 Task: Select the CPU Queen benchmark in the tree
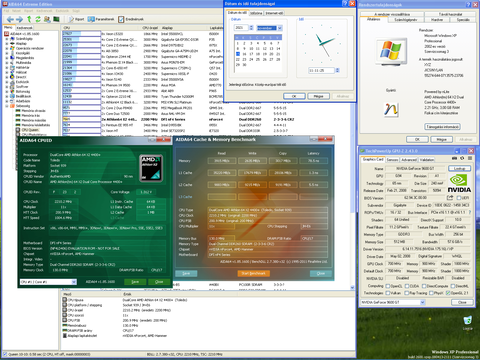(x=27, y=130)
